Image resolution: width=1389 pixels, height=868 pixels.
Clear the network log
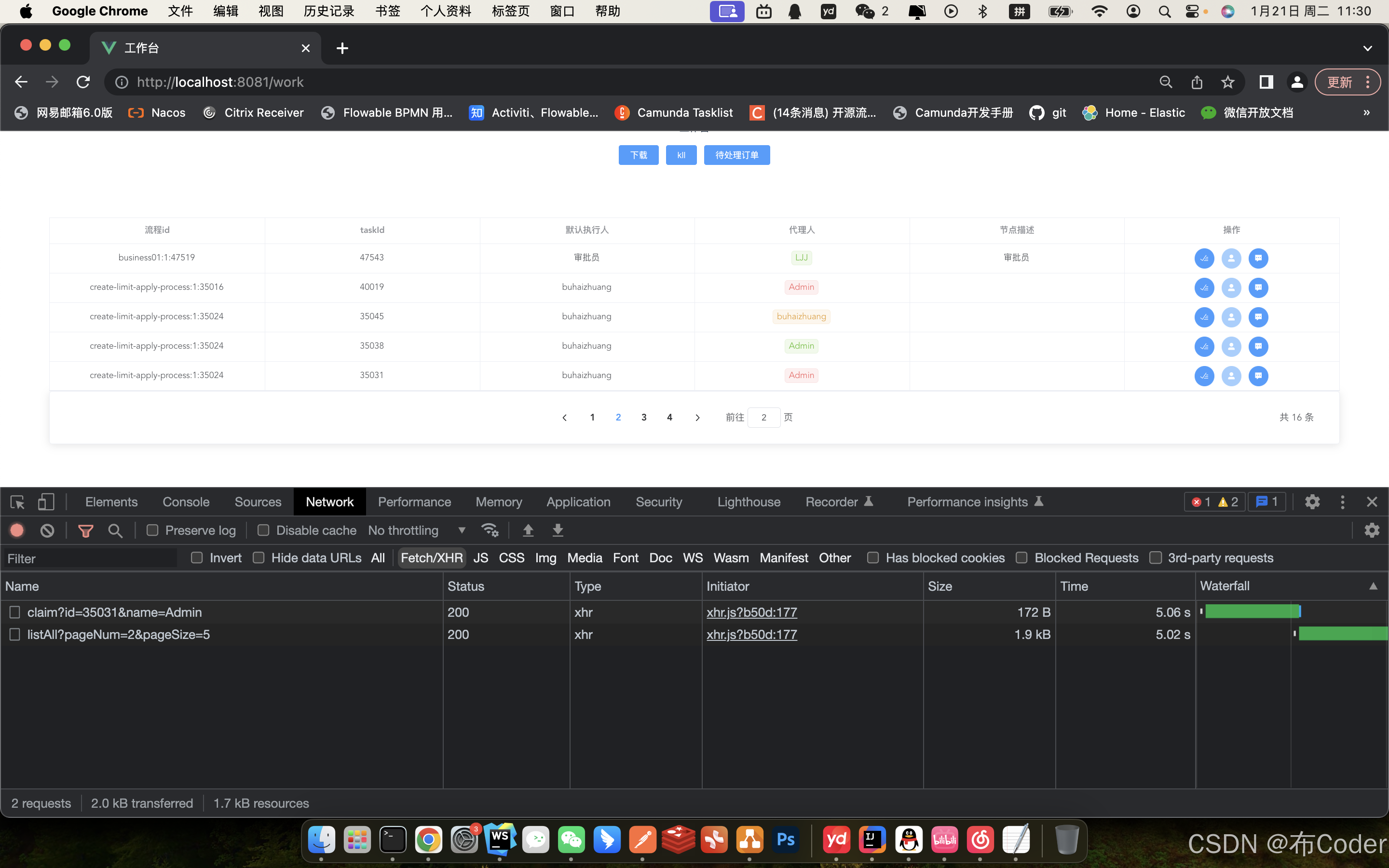tap(47, 530)
